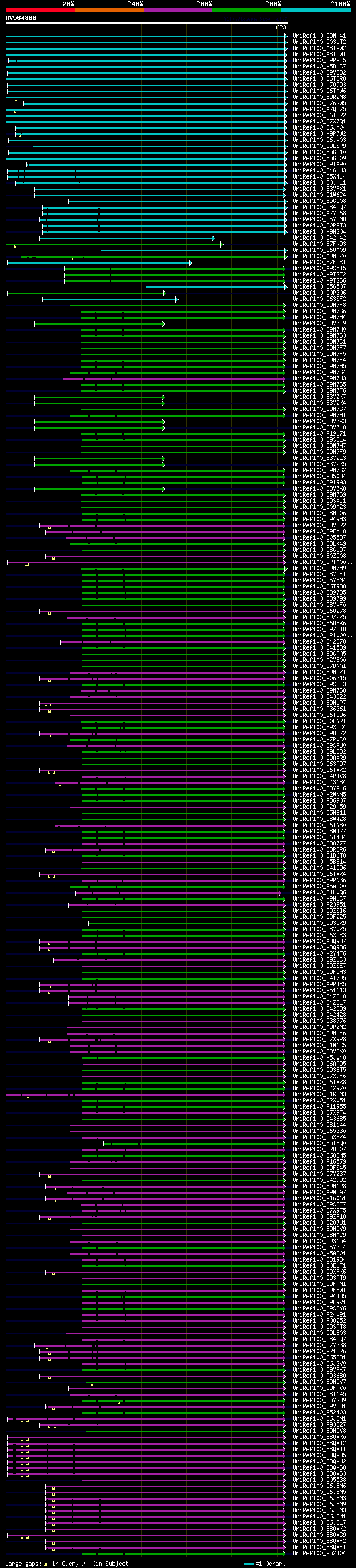The width and height of the screenshot is (356, 1568).
Task: Click the orange ~40% legend color bar
Action: pyautogui.click(x=109, y=11)
